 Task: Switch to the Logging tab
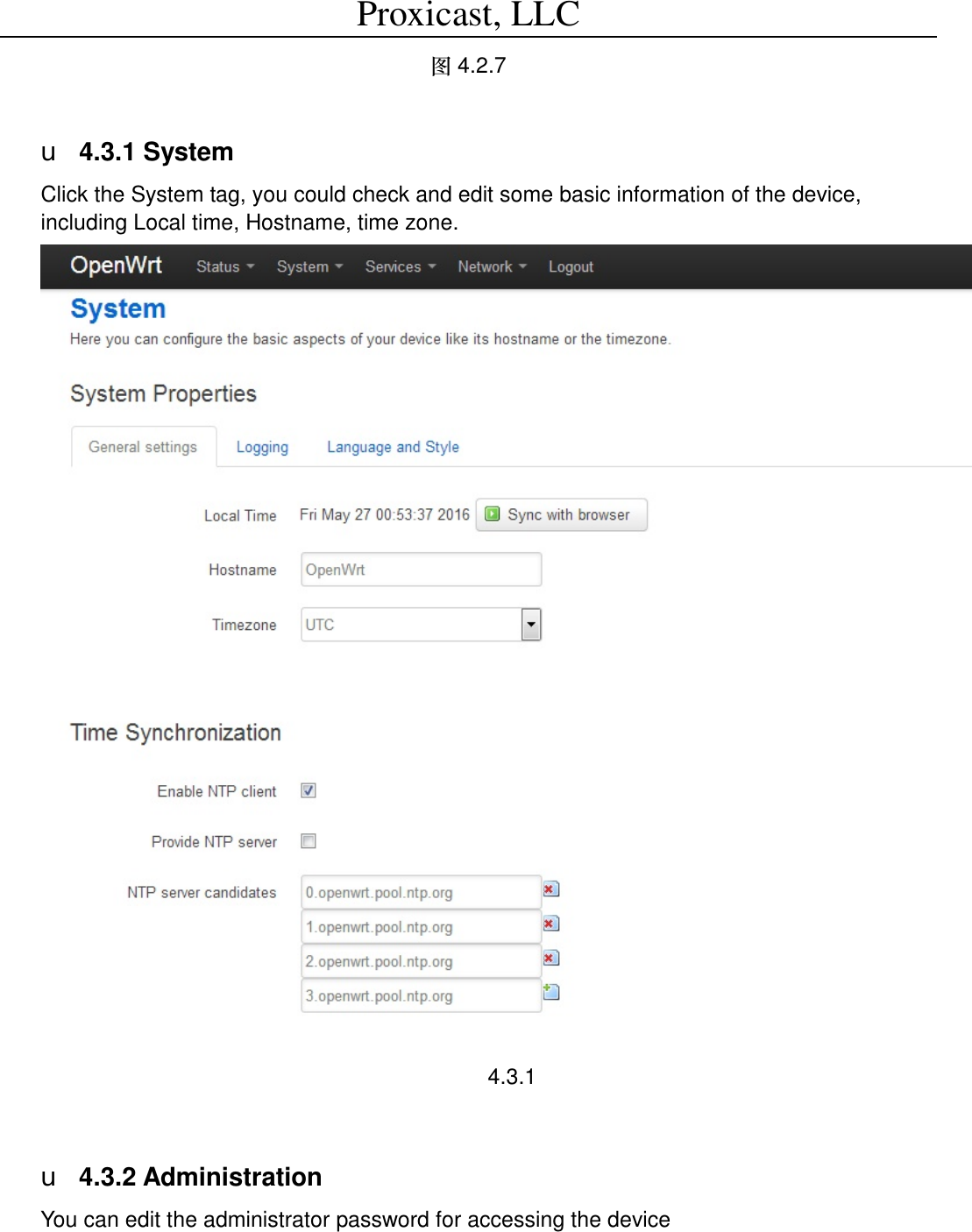(x=261, y=447)
